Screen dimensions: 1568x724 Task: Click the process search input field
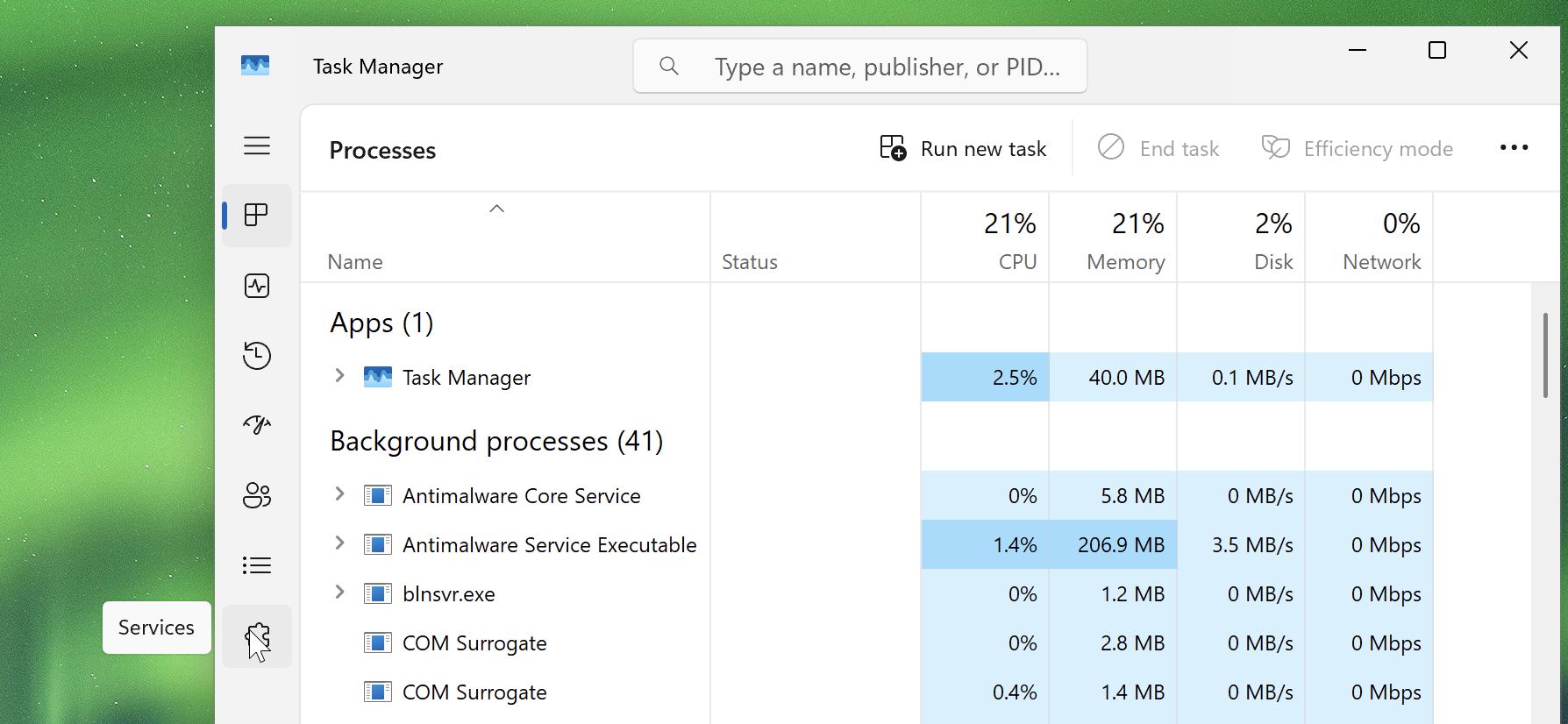pos(886,67)
